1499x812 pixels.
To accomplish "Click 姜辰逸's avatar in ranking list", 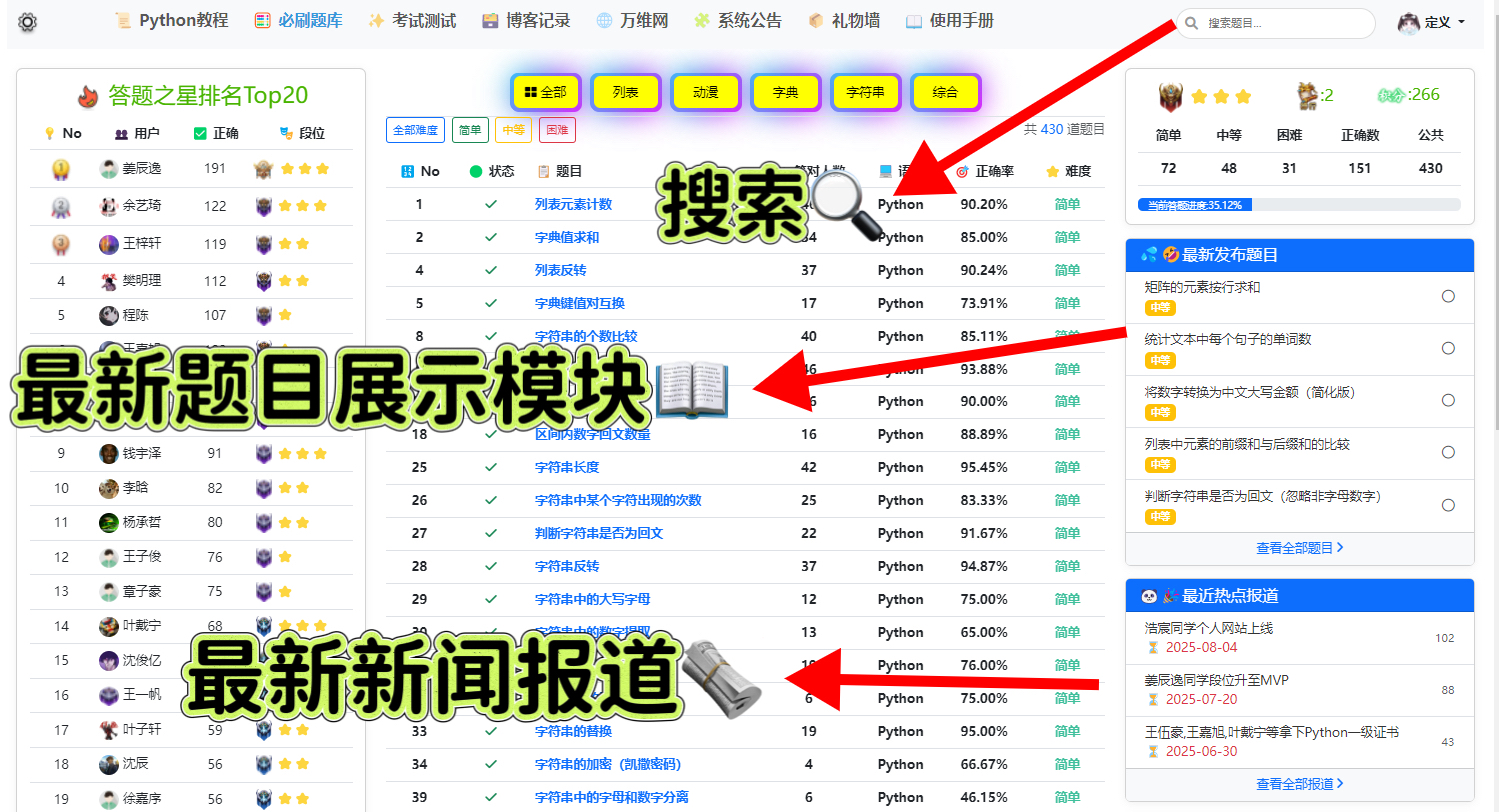I will point(109,169).
